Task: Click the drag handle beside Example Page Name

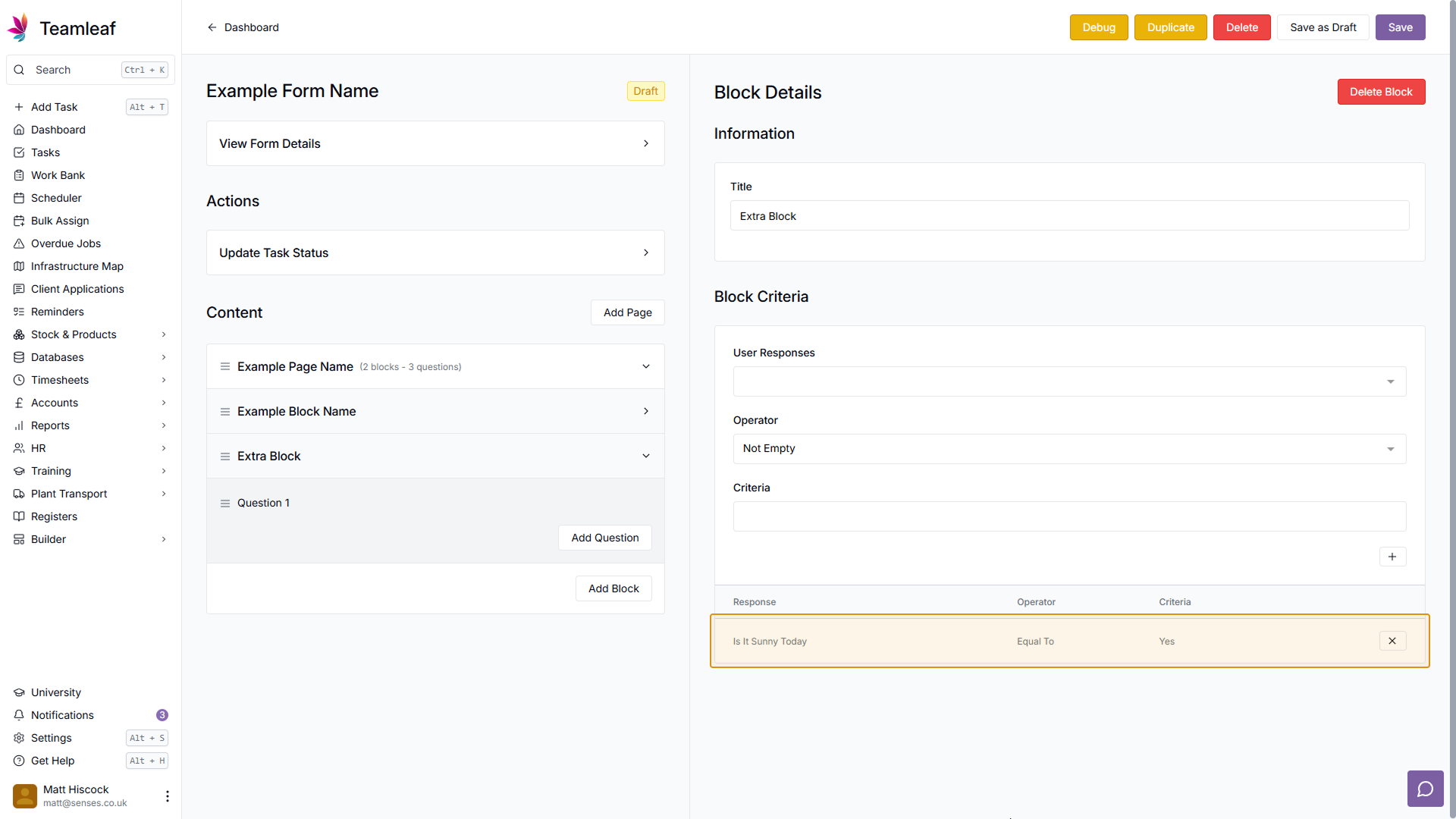Action: [x=225, y=367]
